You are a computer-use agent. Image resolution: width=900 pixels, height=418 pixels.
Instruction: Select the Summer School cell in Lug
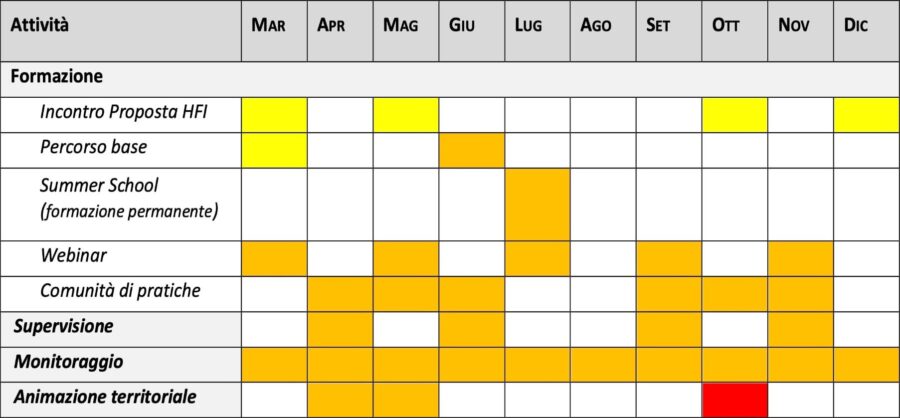(538, 204)
